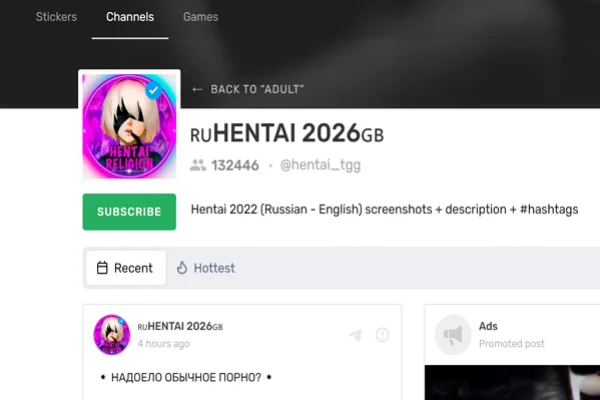The width and height of the screenshot is (600, 400).
Task: Click the post author name link
Action: 180,327
